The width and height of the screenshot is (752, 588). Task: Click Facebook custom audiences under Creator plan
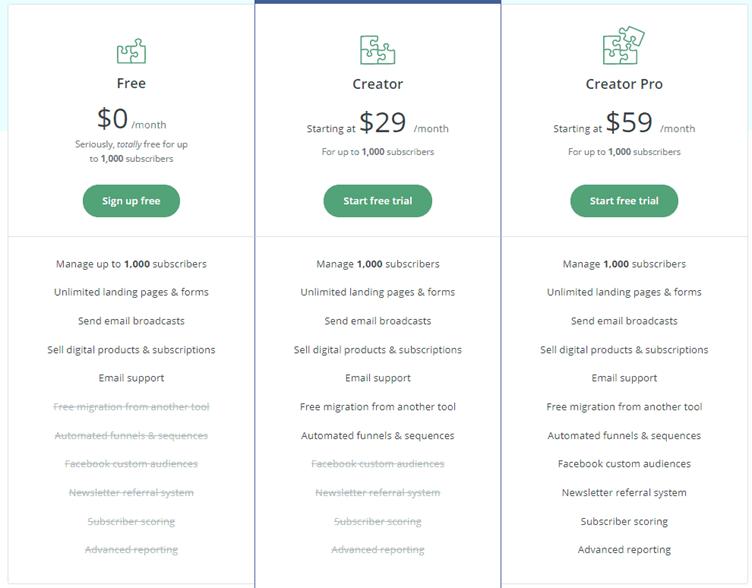point(378,464)
